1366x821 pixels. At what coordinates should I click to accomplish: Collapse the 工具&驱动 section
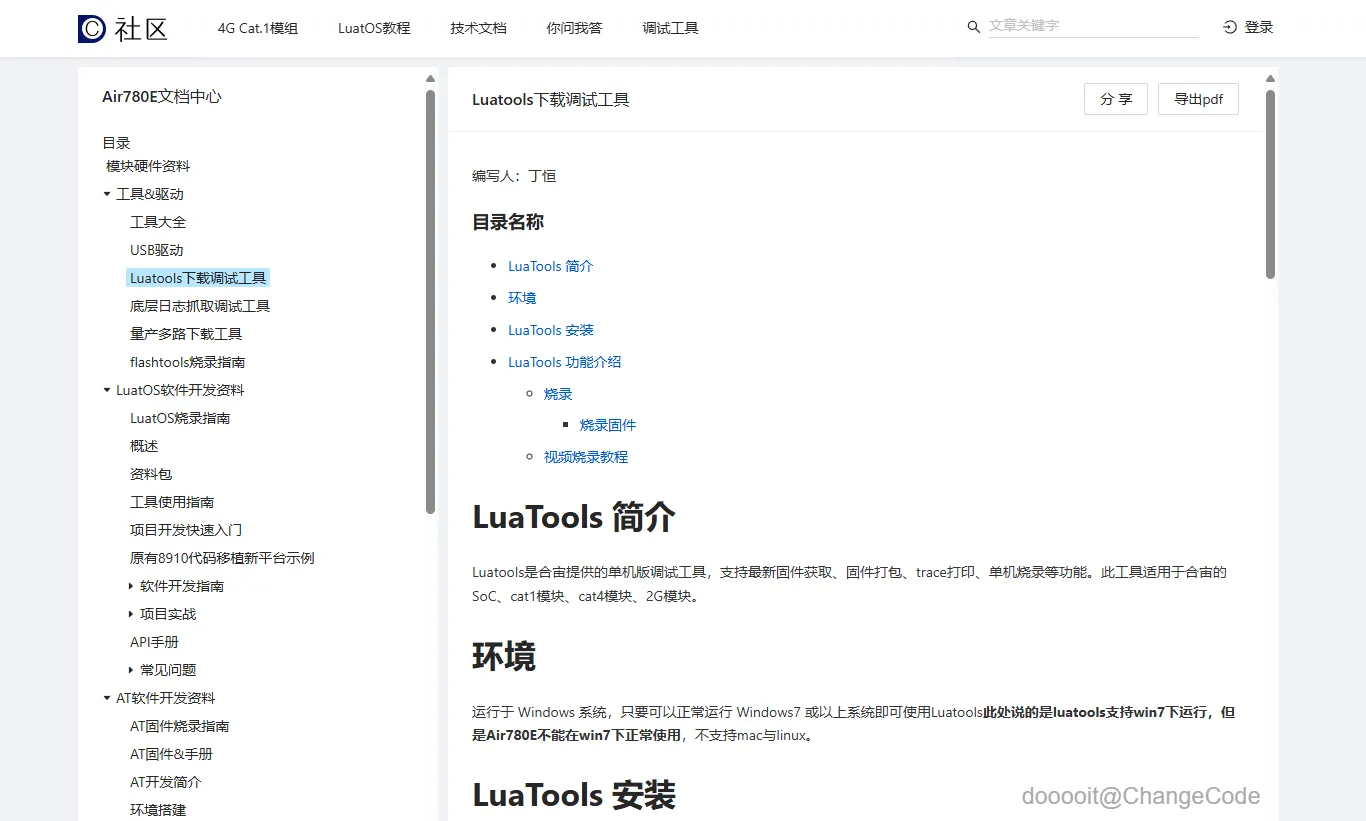(107, 193)
